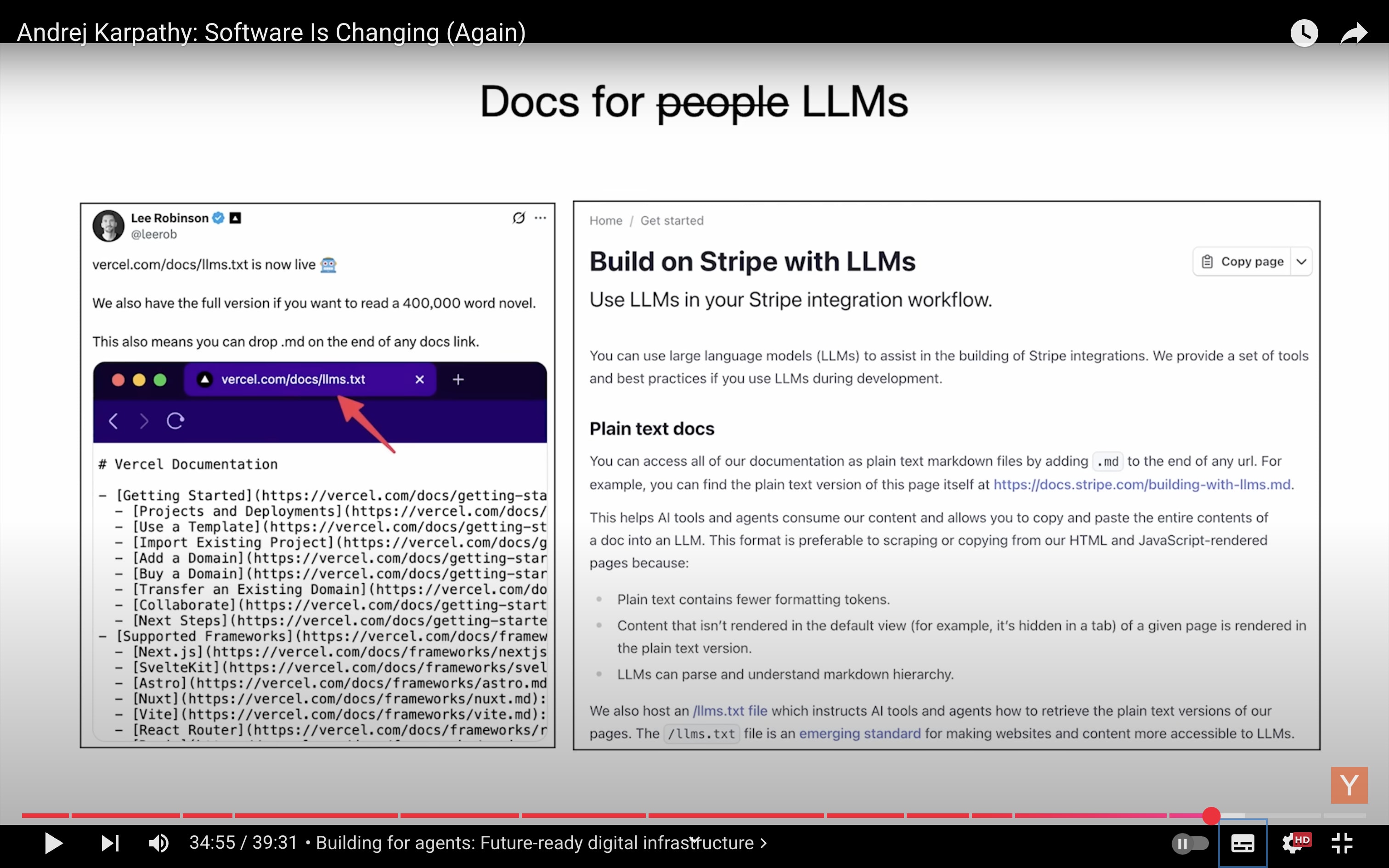Image resolution: width=1389 pixels, height=868 pixels.
Task: Open the /llms.txt file link
Action: 729,711
